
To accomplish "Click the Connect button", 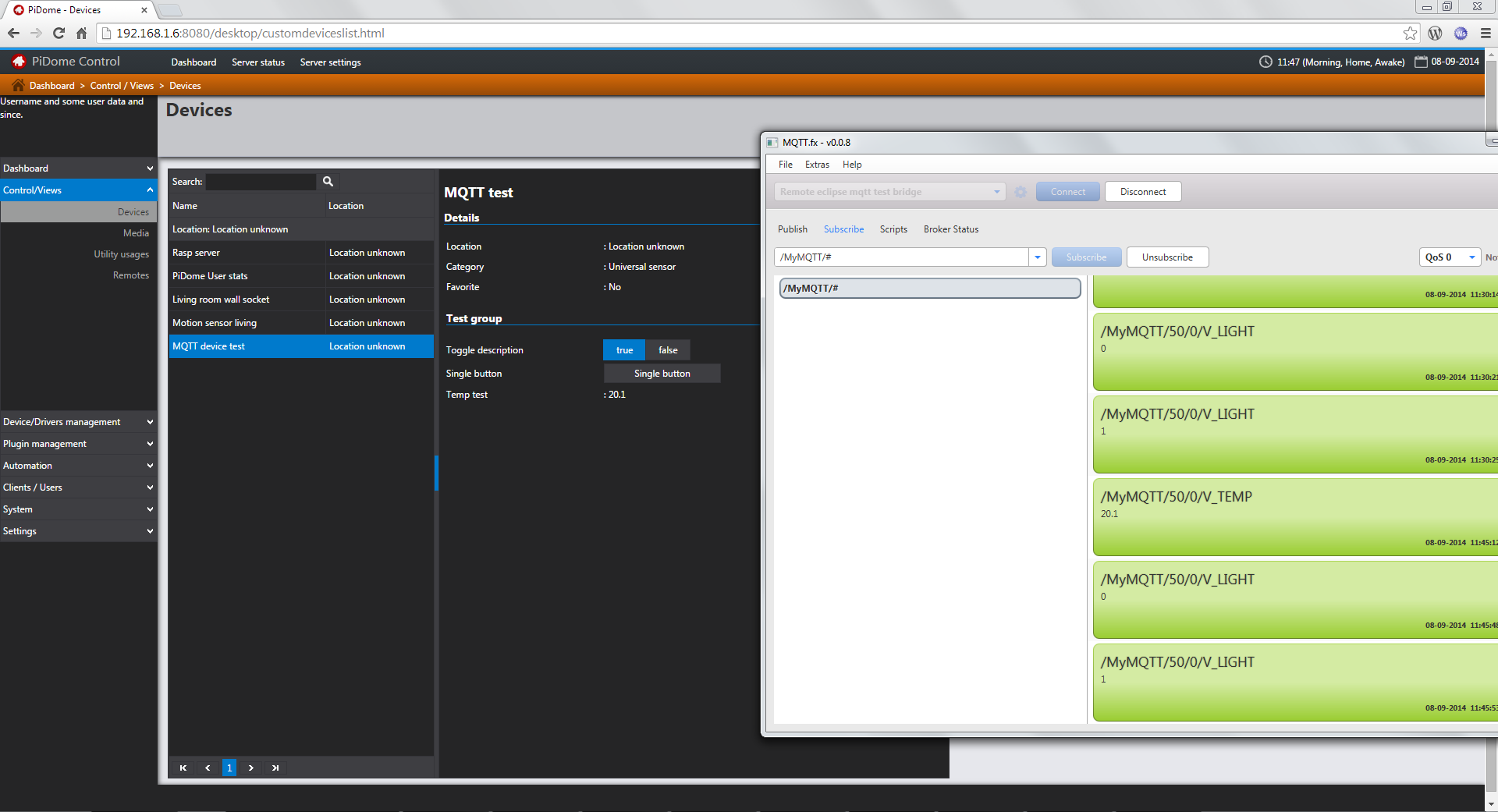I will [x=1067, y=192].
